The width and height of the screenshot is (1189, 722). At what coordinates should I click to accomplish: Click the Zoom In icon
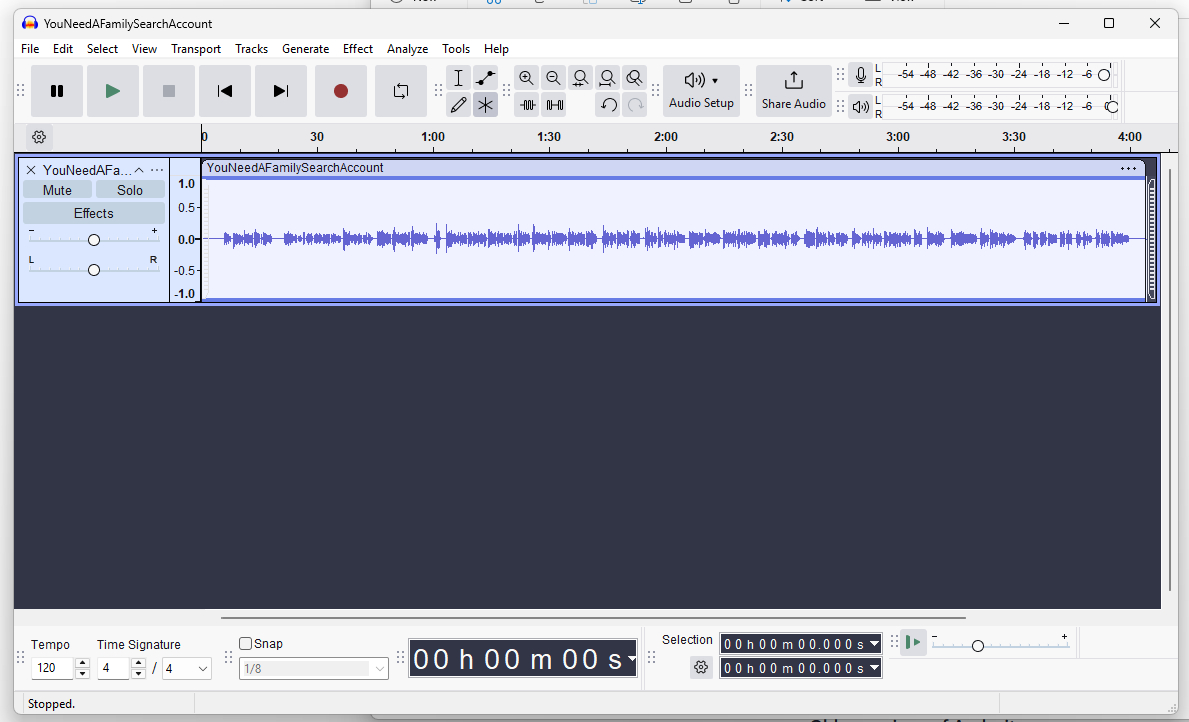(x=527, y=77)
